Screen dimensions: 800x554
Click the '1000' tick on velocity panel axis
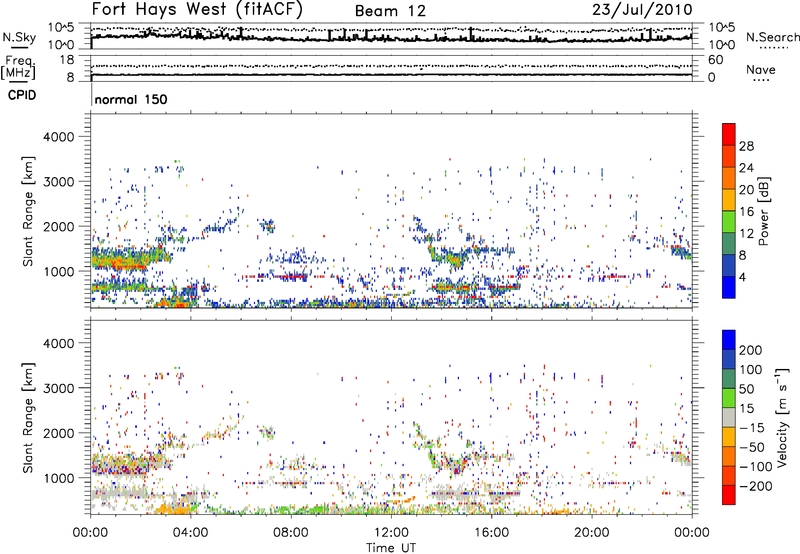click(58, 477)
